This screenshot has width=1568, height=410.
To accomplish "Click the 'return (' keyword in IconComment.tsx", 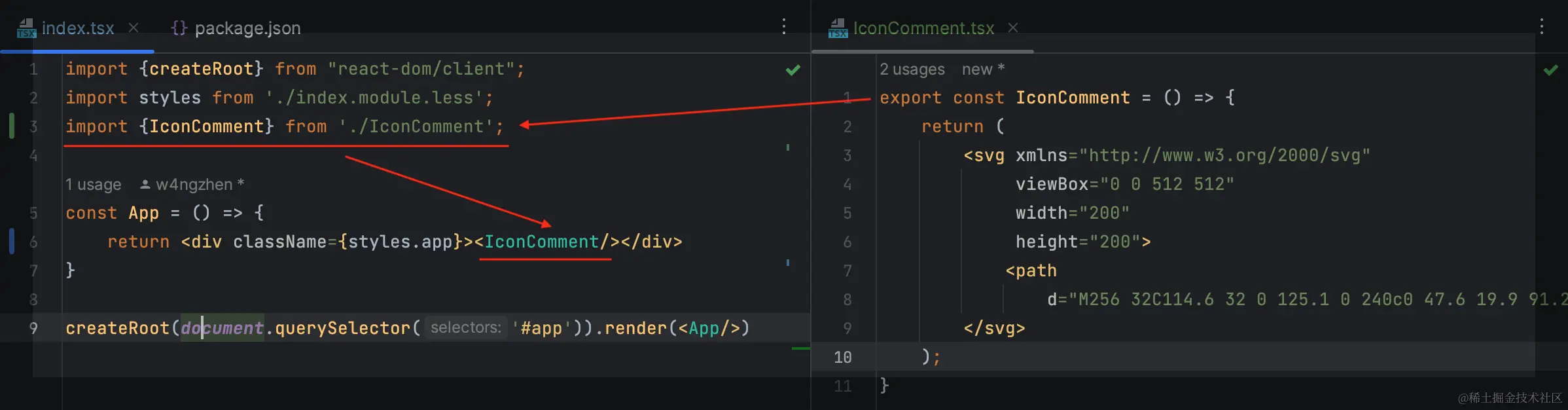I will pyautogui.click(x=963, y=126).
